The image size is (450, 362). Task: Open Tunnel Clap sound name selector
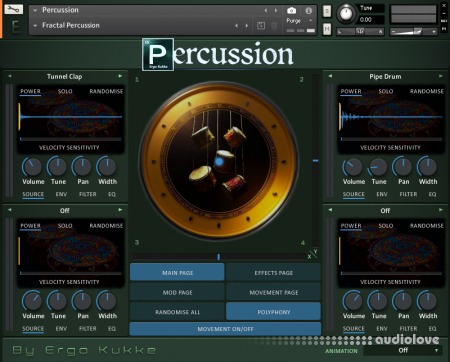click(x=64, y=76)
